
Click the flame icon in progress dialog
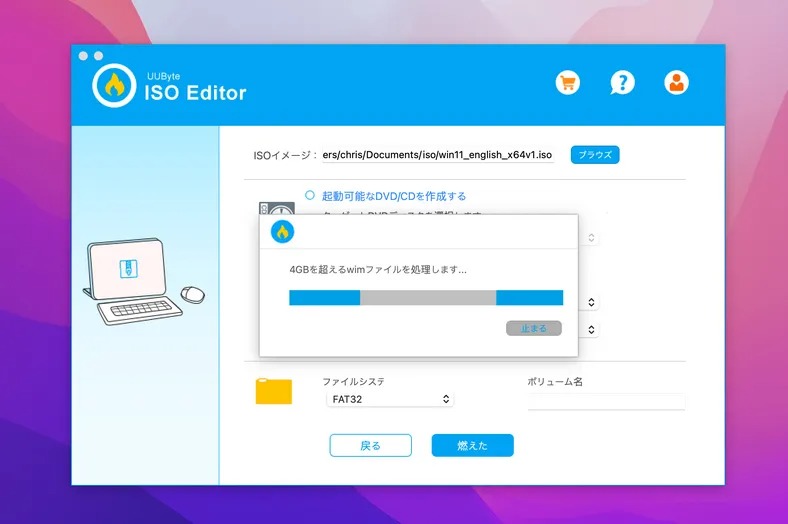(282, 232)
